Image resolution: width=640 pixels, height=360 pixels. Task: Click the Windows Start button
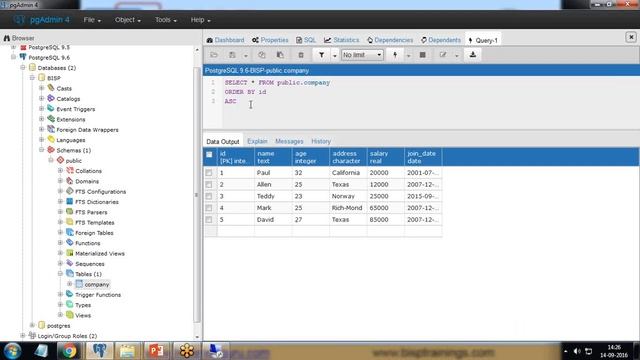click(x=12, y=351)
